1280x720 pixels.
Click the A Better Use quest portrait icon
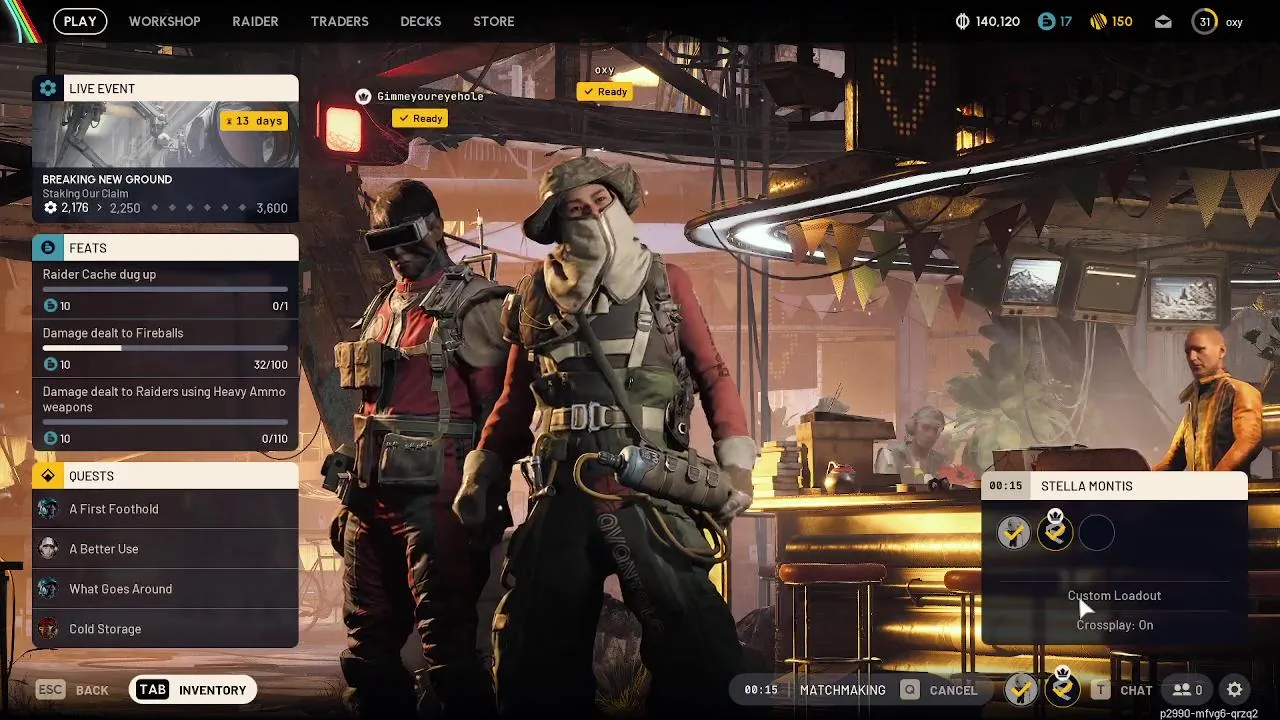click(48, 549)
